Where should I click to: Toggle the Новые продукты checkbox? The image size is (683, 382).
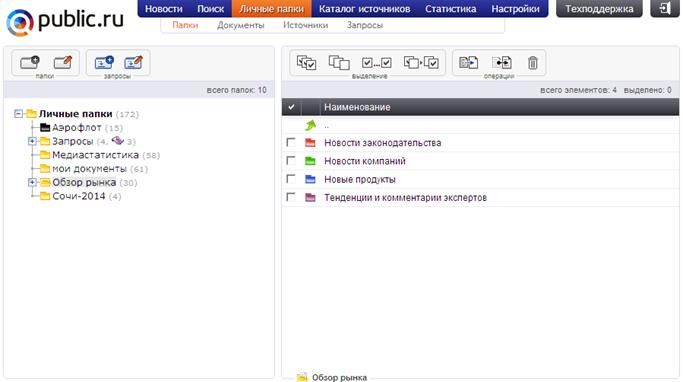(291, 179)
